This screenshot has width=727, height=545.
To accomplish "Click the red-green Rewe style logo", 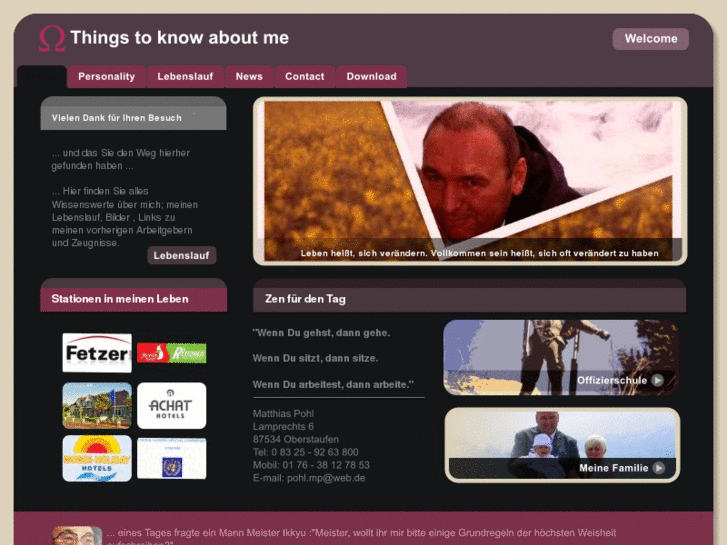I will (x=172, y=353).
